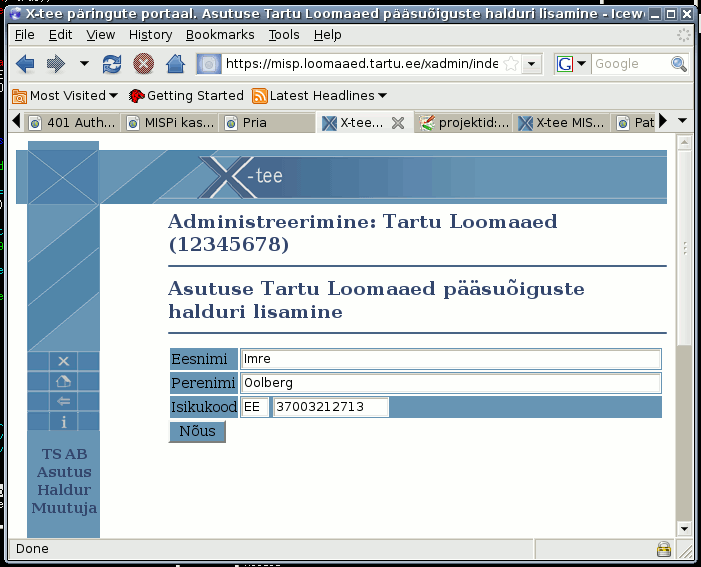701x567 pixels.
Task: Click the left arrow back icon in sidebar
Action: 63,401
